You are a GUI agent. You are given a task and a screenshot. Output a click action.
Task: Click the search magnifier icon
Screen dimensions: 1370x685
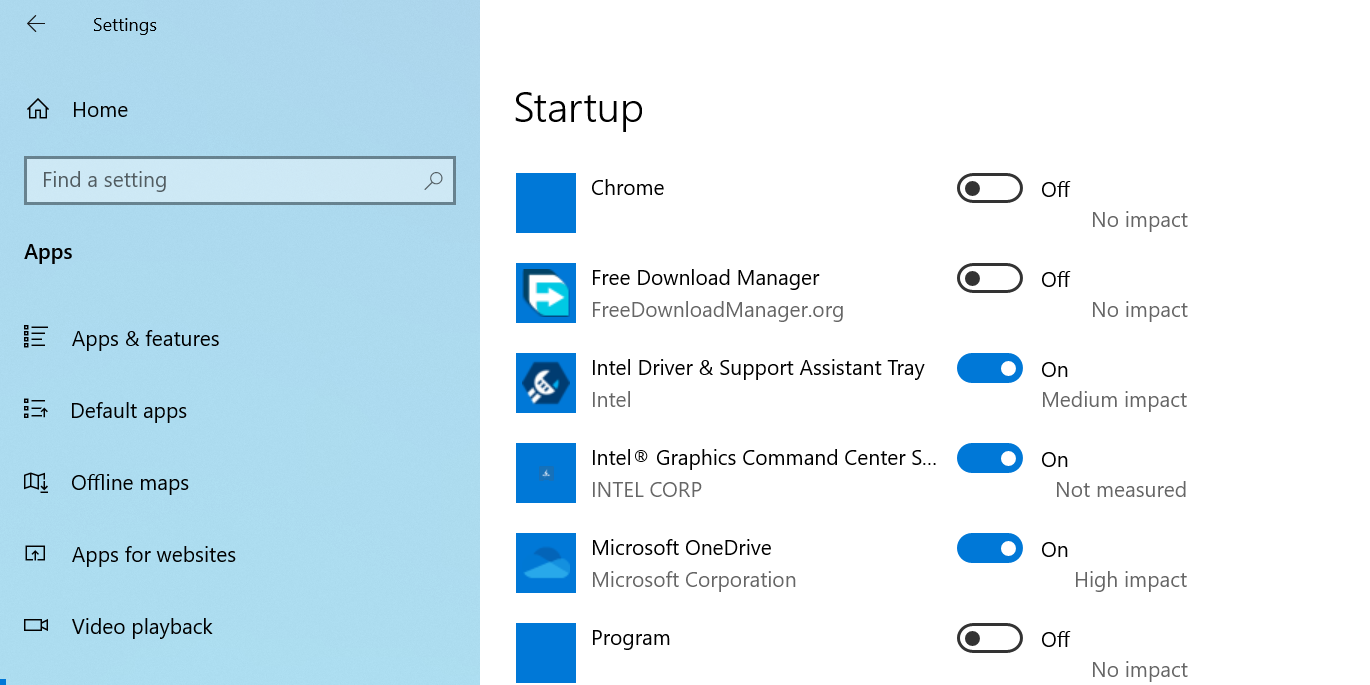(433, 180)
